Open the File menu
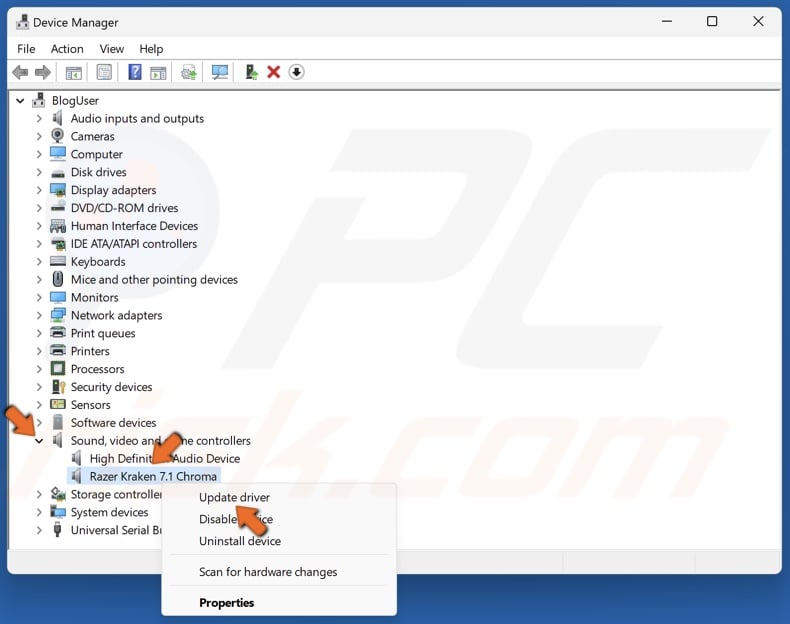 pos(26,49)
